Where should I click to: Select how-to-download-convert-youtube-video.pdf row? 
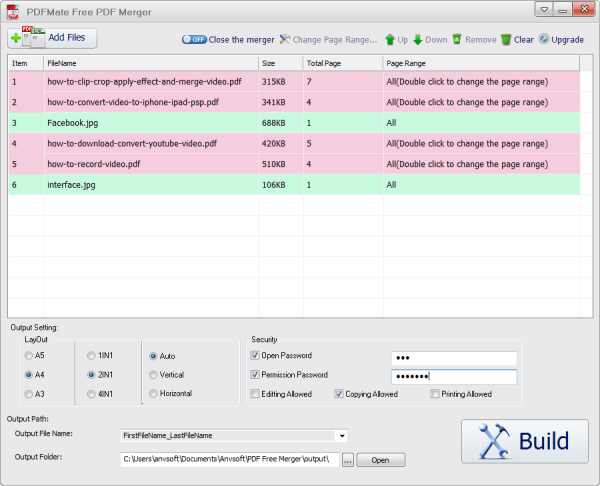pyautogui.click(x=294, y=144)
